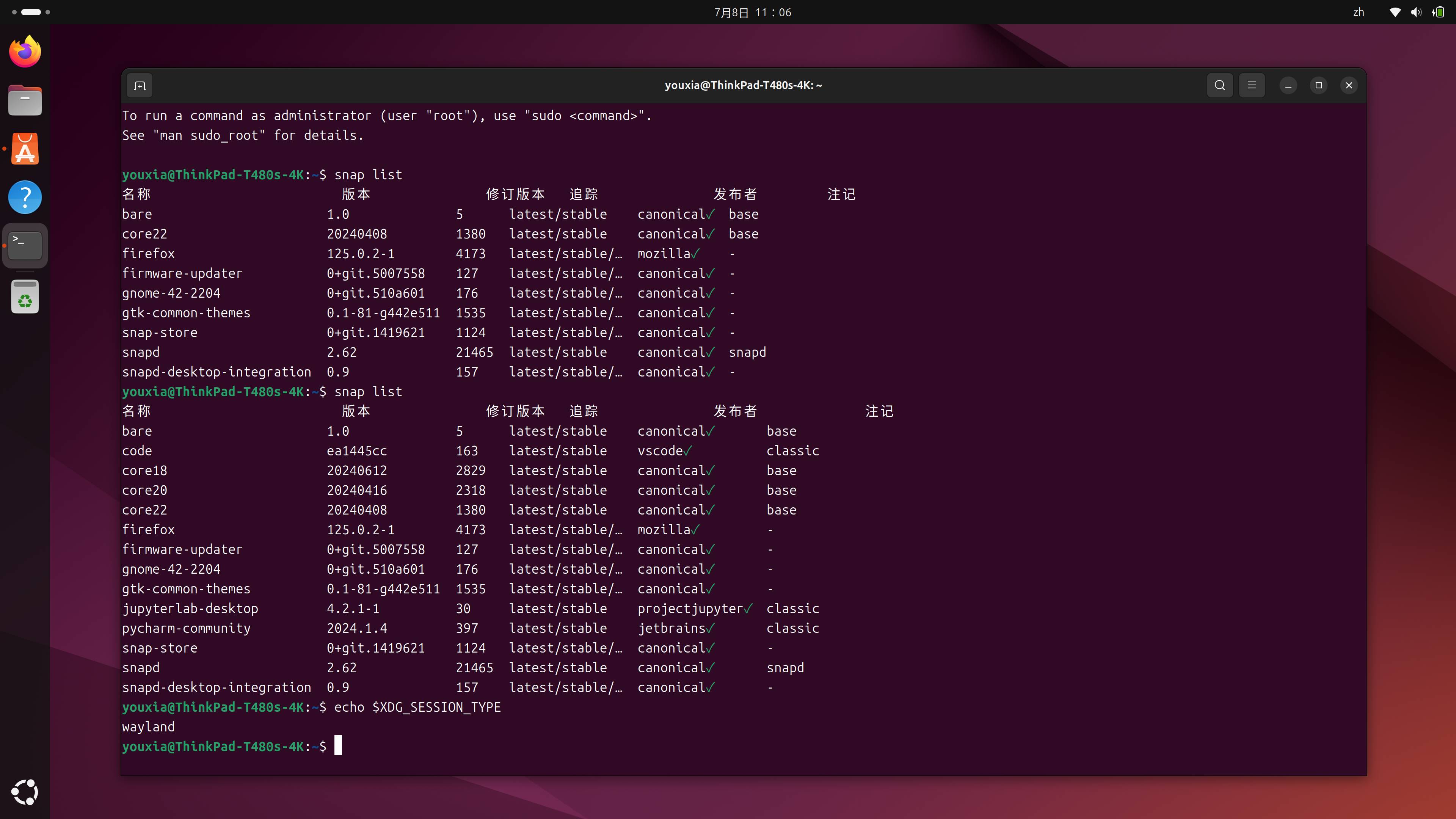Click revision number '397'
1456x819 pixels.
point(467,629)
